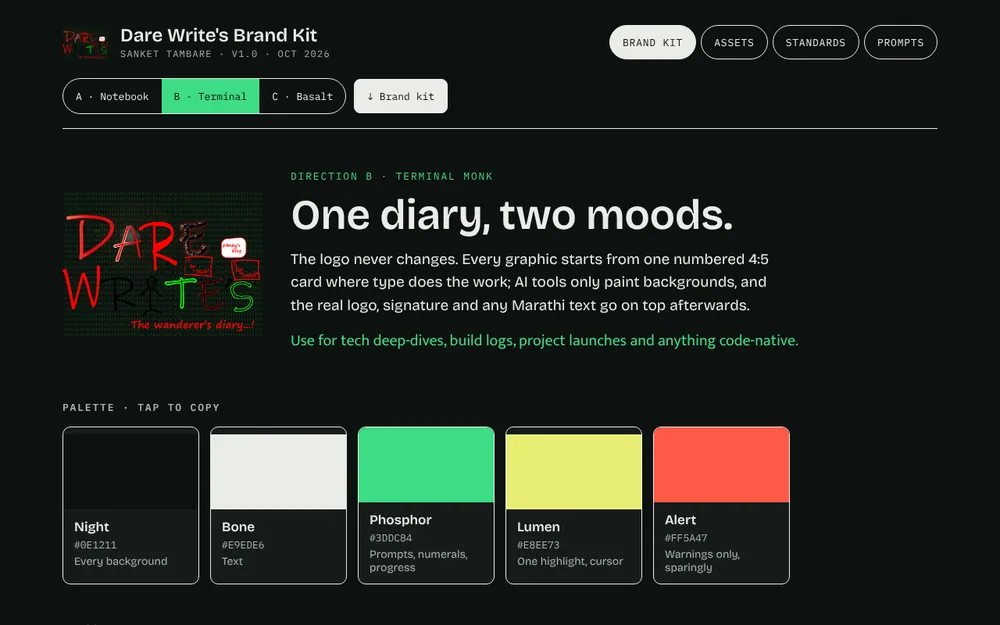The height and width of the screenshot is (625, 1000).
Task: Click the #3DDC84 hex code
Action: click(x=391, y=538)
